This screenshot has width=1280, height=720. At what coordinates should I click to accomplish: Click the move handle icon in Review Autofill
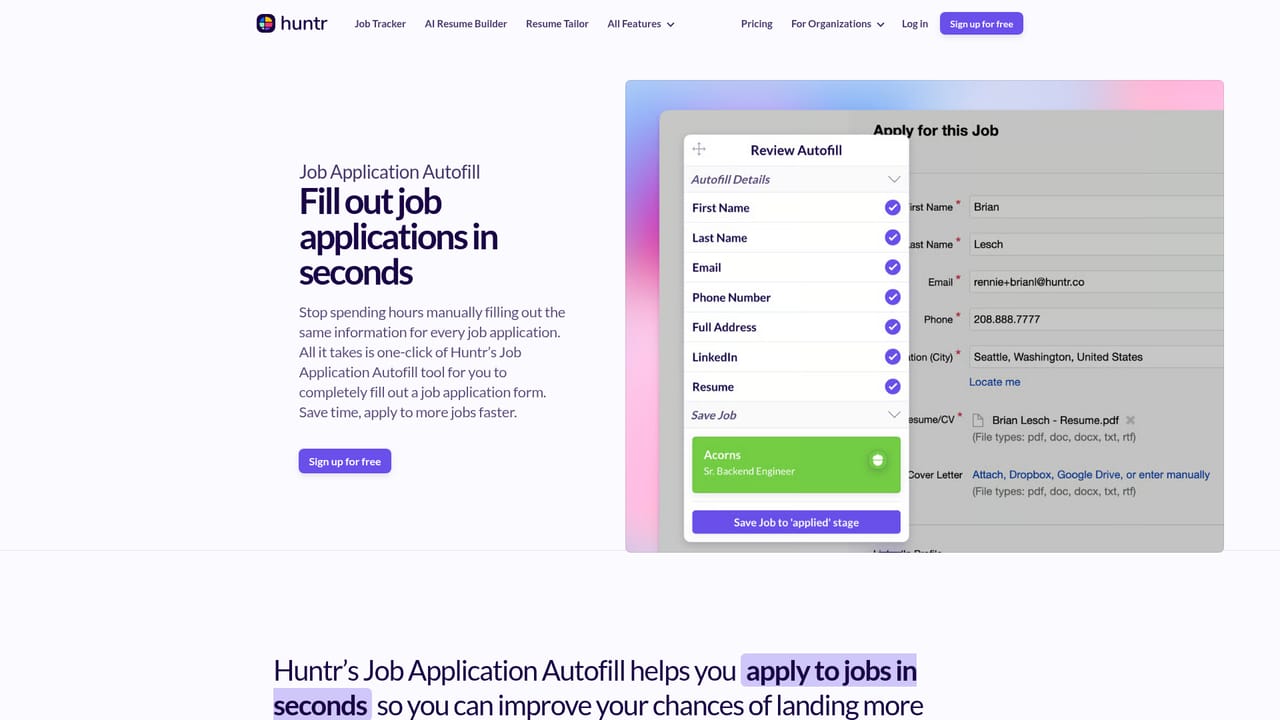[699, 149]
